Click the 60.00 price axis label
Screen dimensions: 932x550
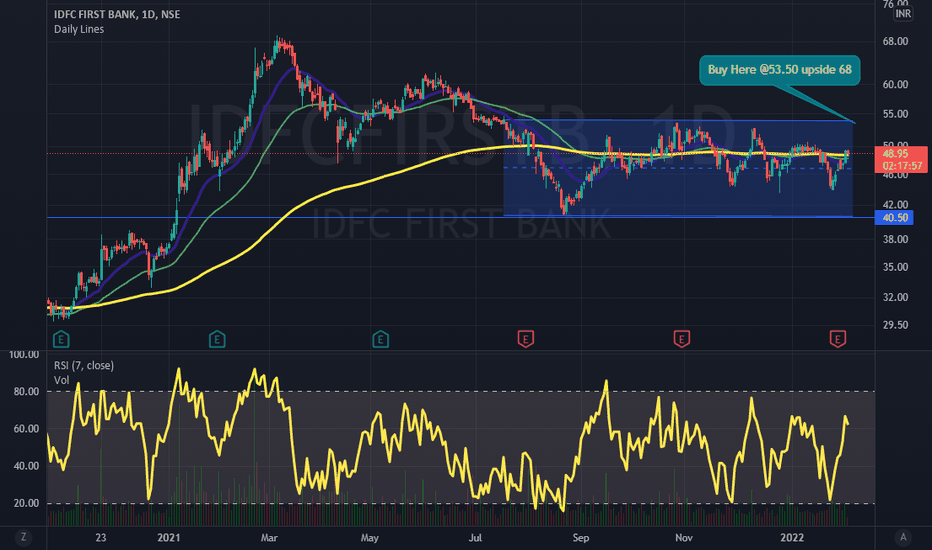(x=895, y=85)
